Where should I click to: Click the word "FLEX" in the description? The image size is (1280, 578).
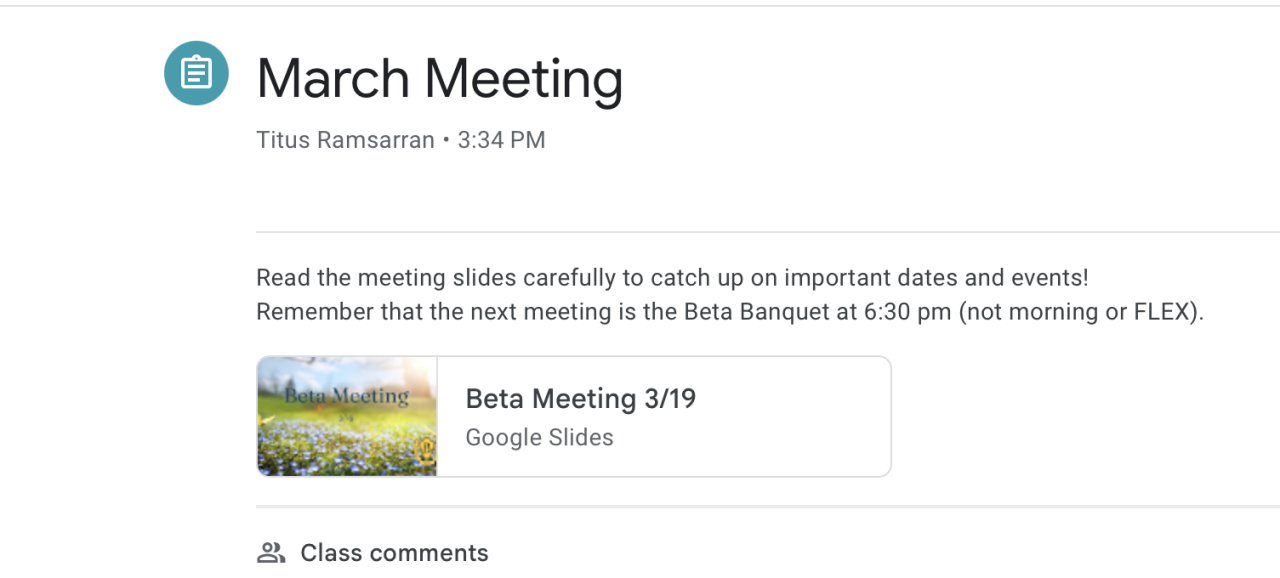pos(1163,312)
